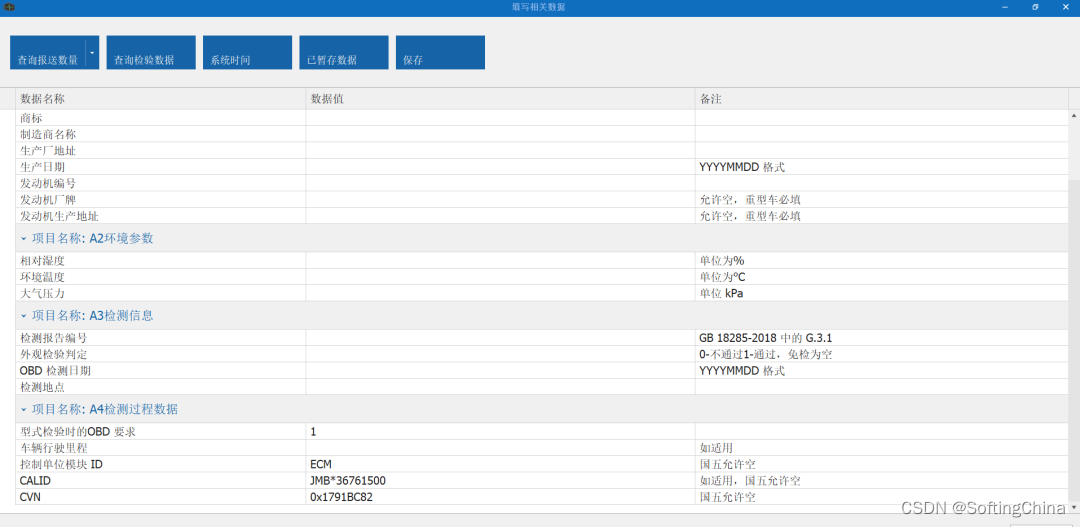The width and height of the screenshot is (1080, 527).
Task: Click the remark 允许空，重型车必填 for 发动机厂牌
Action: tap(750, 200)
